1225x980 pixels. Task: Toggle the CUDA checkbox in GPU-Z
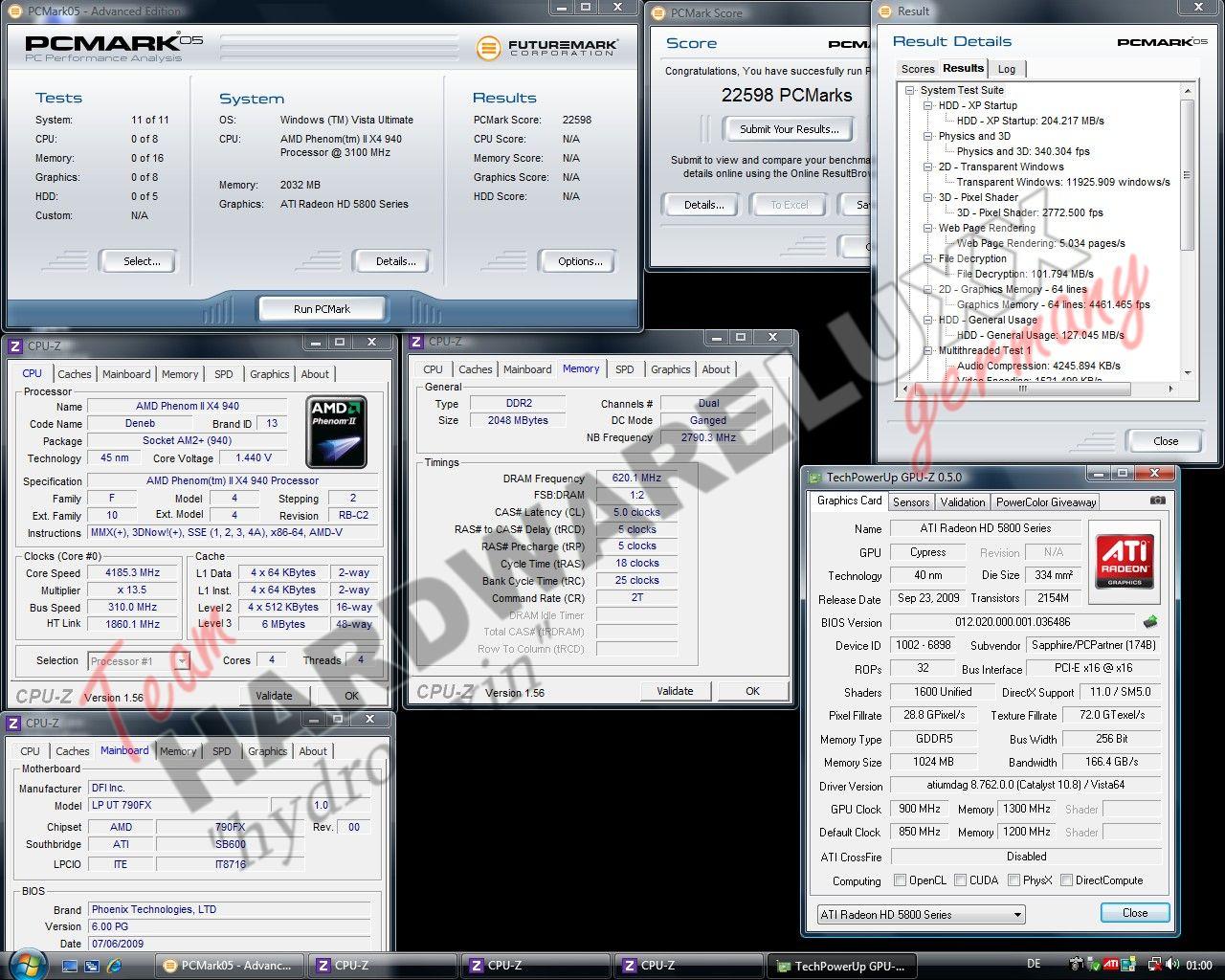click(x=960, y=880)
